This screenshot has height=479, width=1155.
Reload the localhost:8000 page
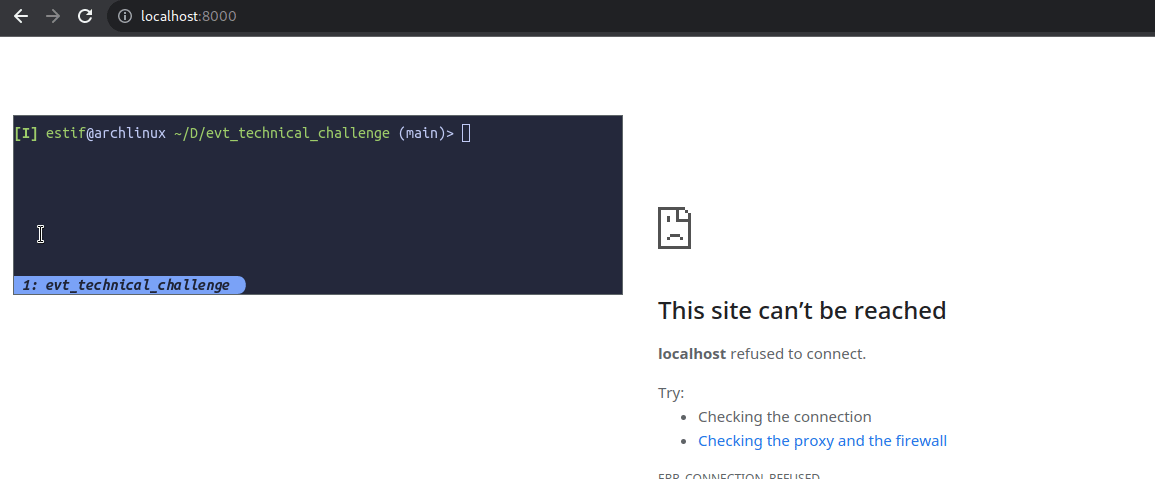click(x=85, y=16)
